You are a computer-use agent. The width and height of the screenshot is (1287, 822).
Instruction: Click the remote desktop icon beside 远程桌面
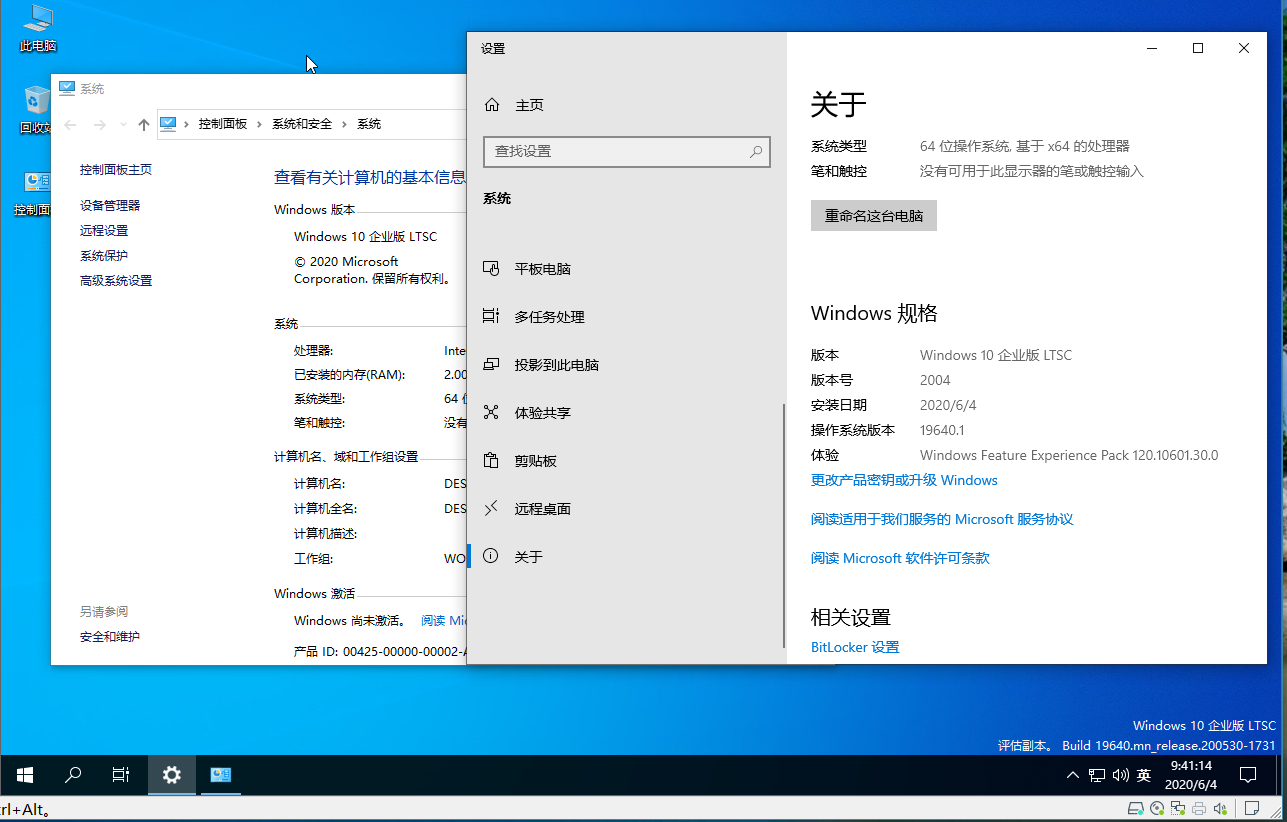coord(491,508)
